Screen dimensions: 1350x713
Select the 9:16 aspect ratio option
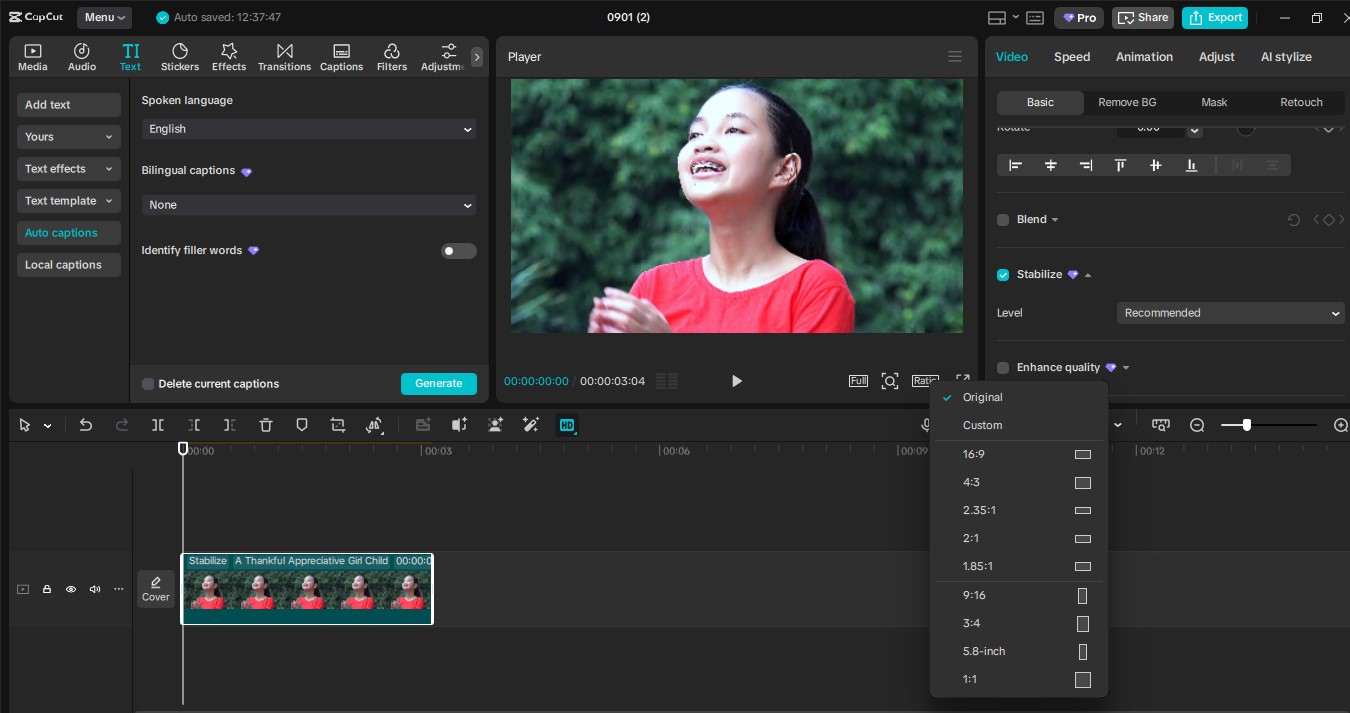[1018, 595]
